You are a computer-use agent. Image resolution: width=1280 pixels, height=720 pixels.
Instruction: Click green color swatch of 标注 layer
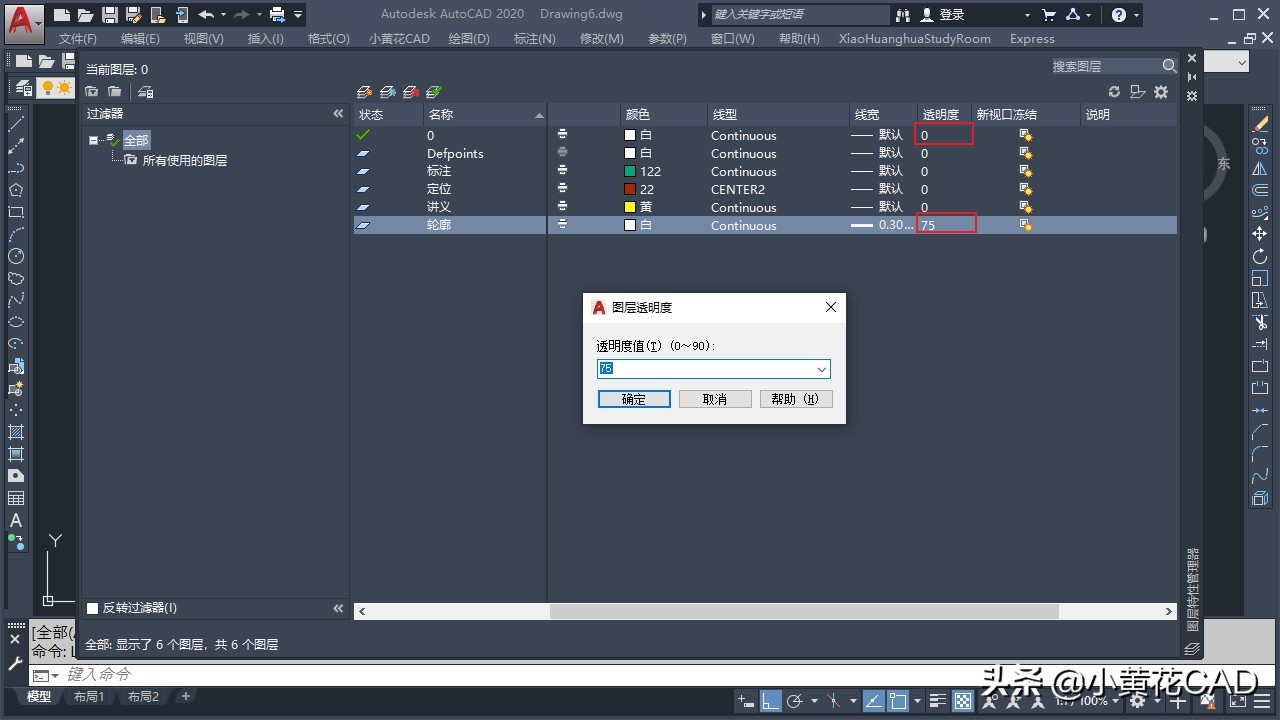(630, 171)
